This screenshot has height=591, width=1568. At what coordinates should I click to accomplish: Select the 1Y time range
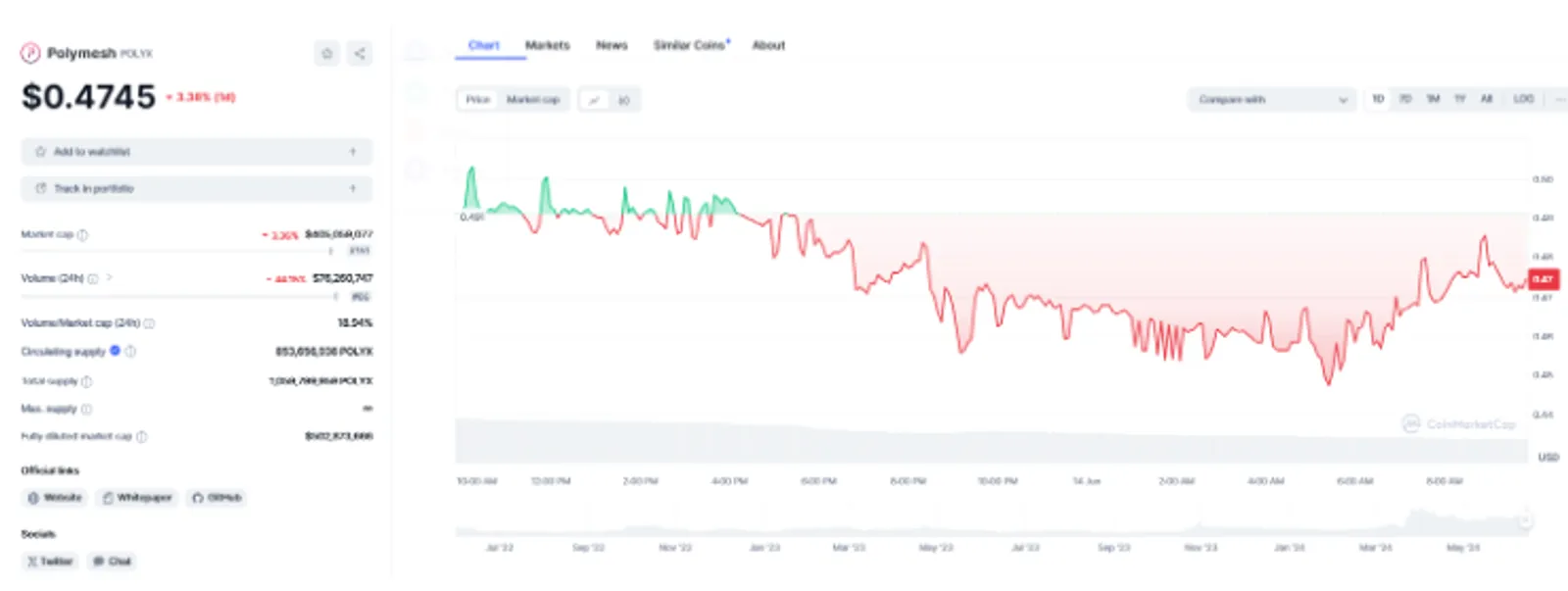pyautogui.click(x=1459, y=99)
